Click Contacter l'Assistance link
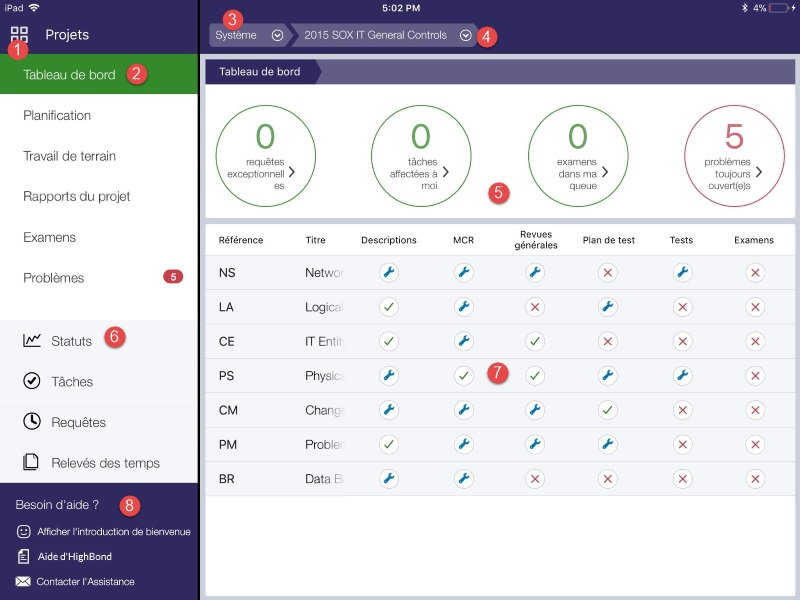This screenshot has width=800, height=600. point(85,581)
